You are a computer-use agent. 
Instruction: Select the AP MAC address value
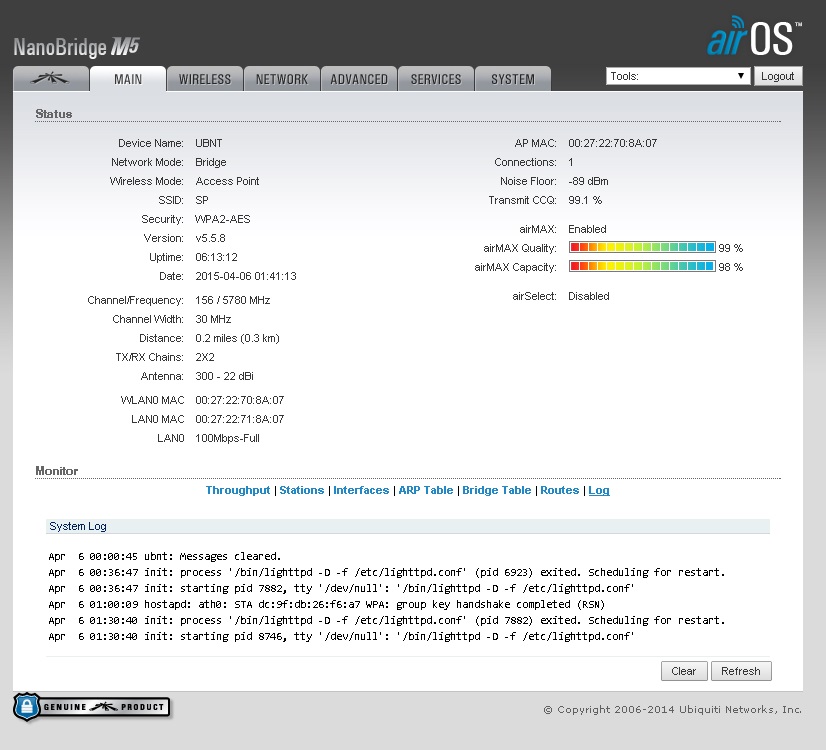[x=613, y=143]
